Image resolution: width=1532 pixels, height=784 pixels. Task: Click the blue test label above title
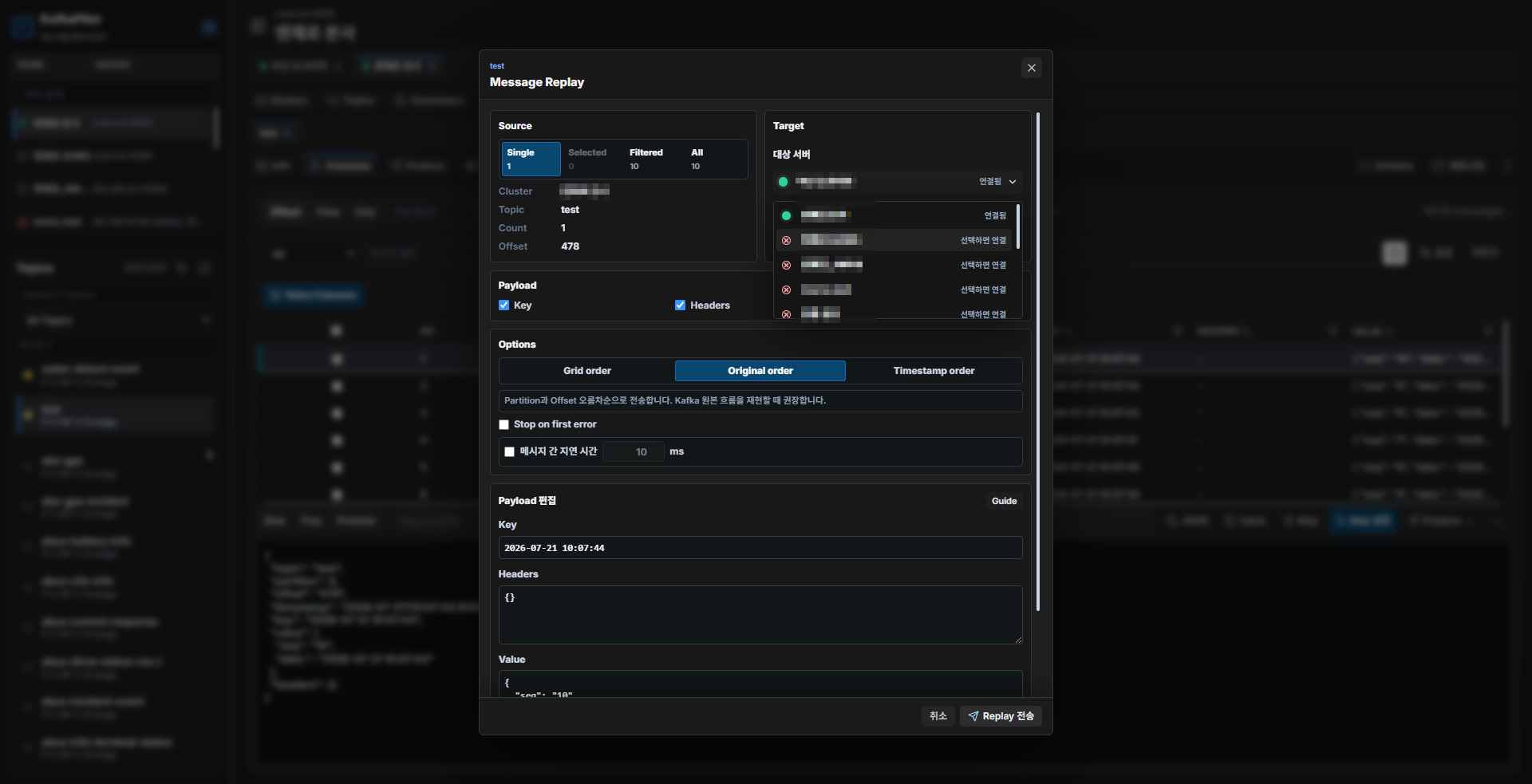(x=497, y=66)
